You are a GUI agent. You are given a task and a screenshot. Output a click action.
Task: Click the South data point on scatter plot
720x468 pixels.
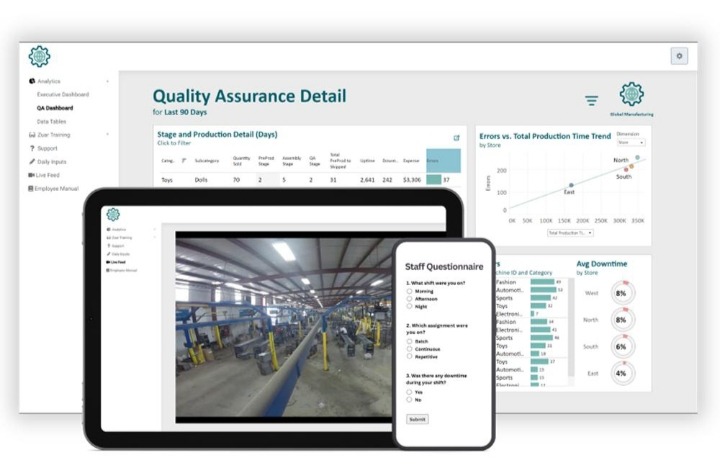pos(626,169)
